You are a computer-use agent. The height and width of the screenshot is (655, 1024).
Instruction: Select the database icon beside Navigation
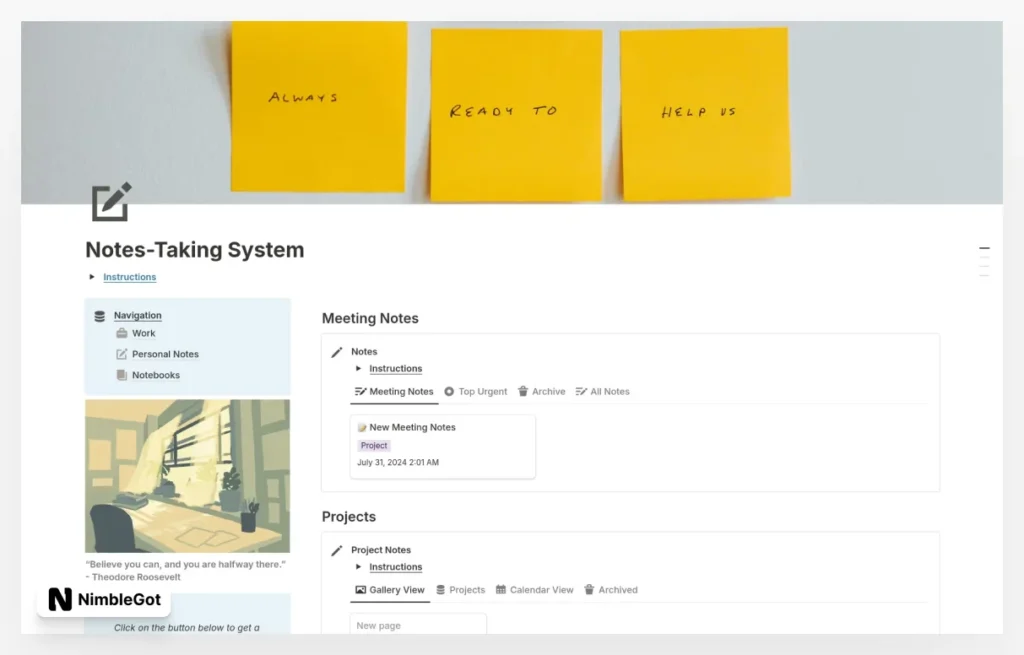[x=100, y=315]
